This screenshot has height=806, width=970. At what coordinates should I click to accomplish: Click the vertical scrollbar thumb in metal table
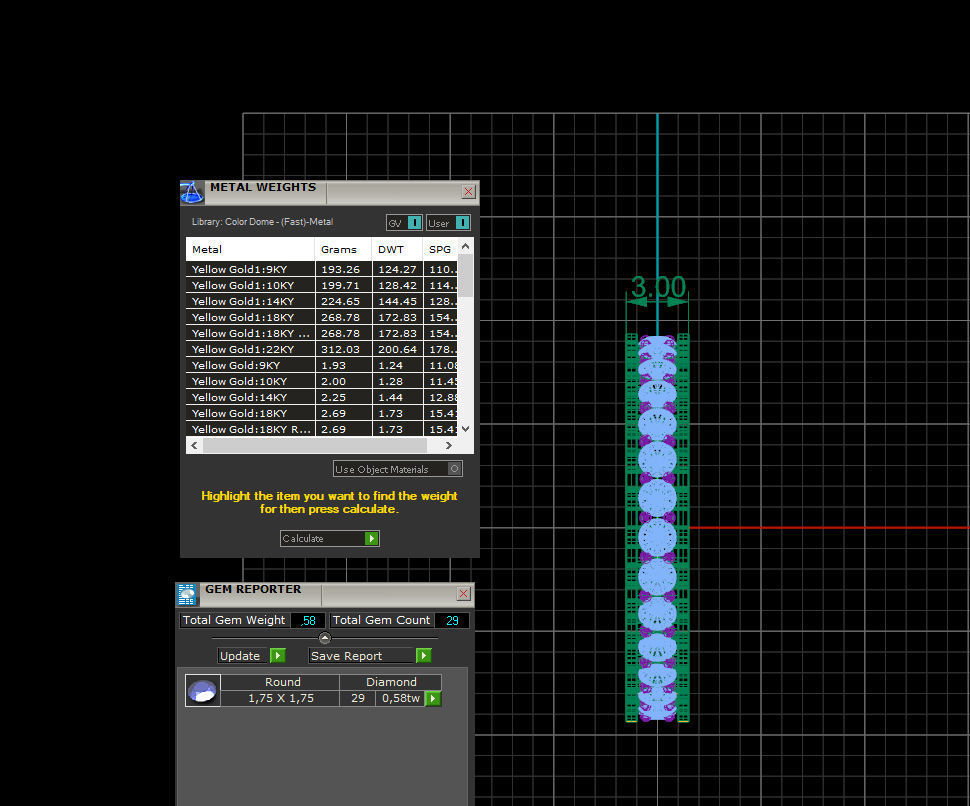466,275
